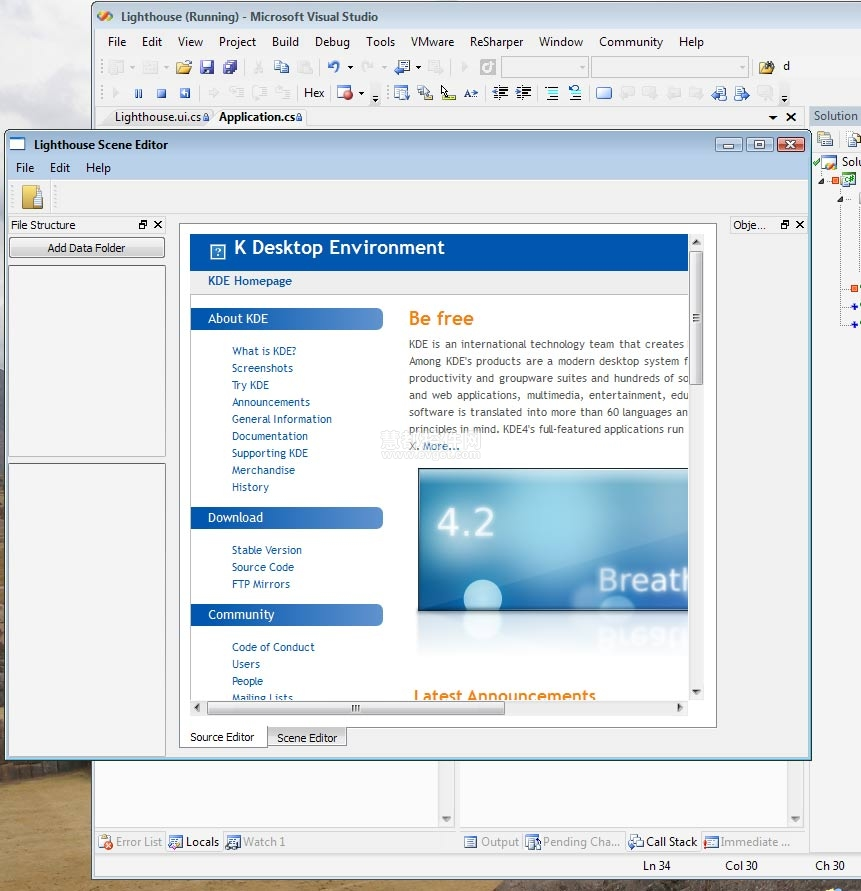Image resolution: width=861 pixels, height=891 pixels.
Task: Click right arrow of horizontal page scrollbar
Action: click(x=680, y=708)
